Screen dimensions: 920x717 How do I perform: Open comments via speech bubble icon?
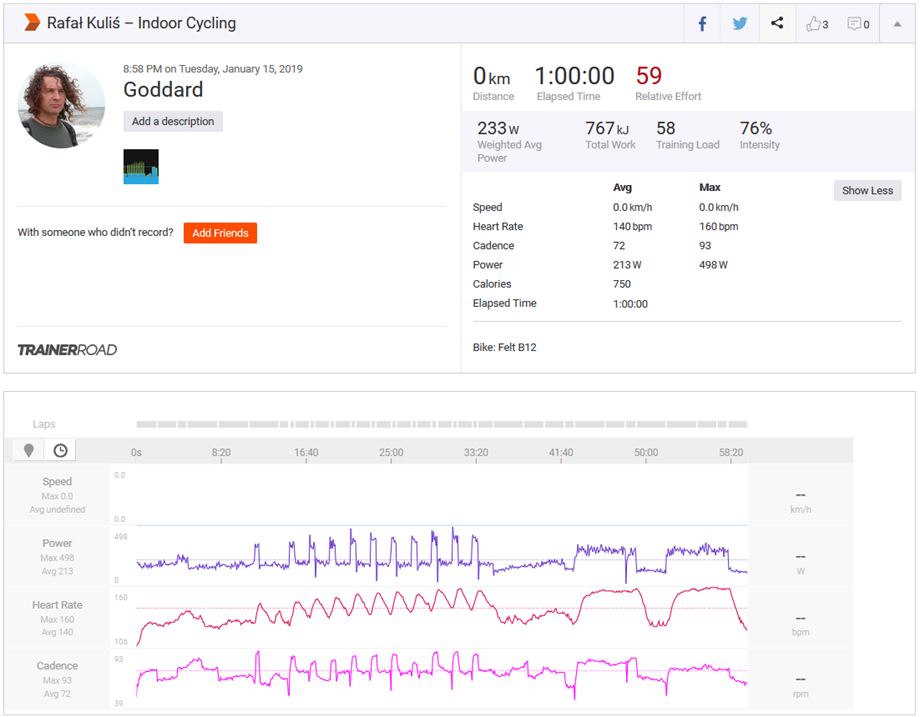(x=858, y=24)
